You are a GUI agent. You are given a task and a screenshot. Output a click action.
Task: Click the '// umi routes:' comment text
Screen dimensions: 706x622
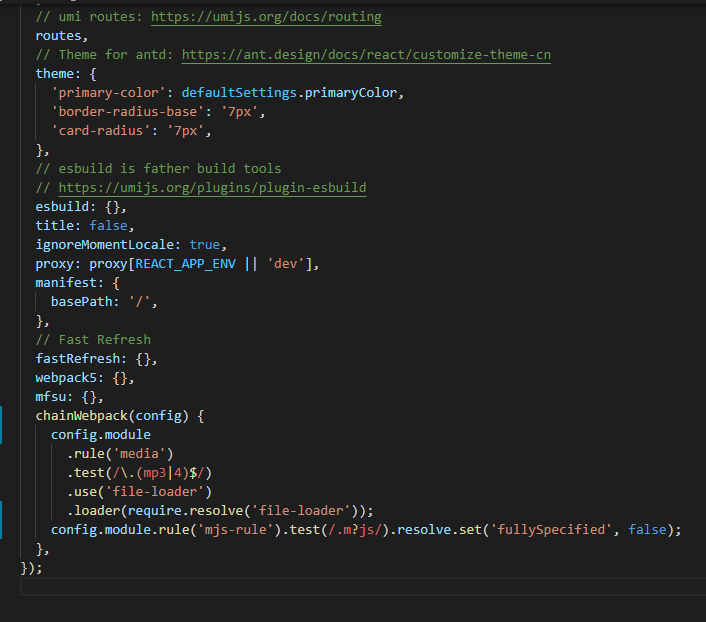89,17
